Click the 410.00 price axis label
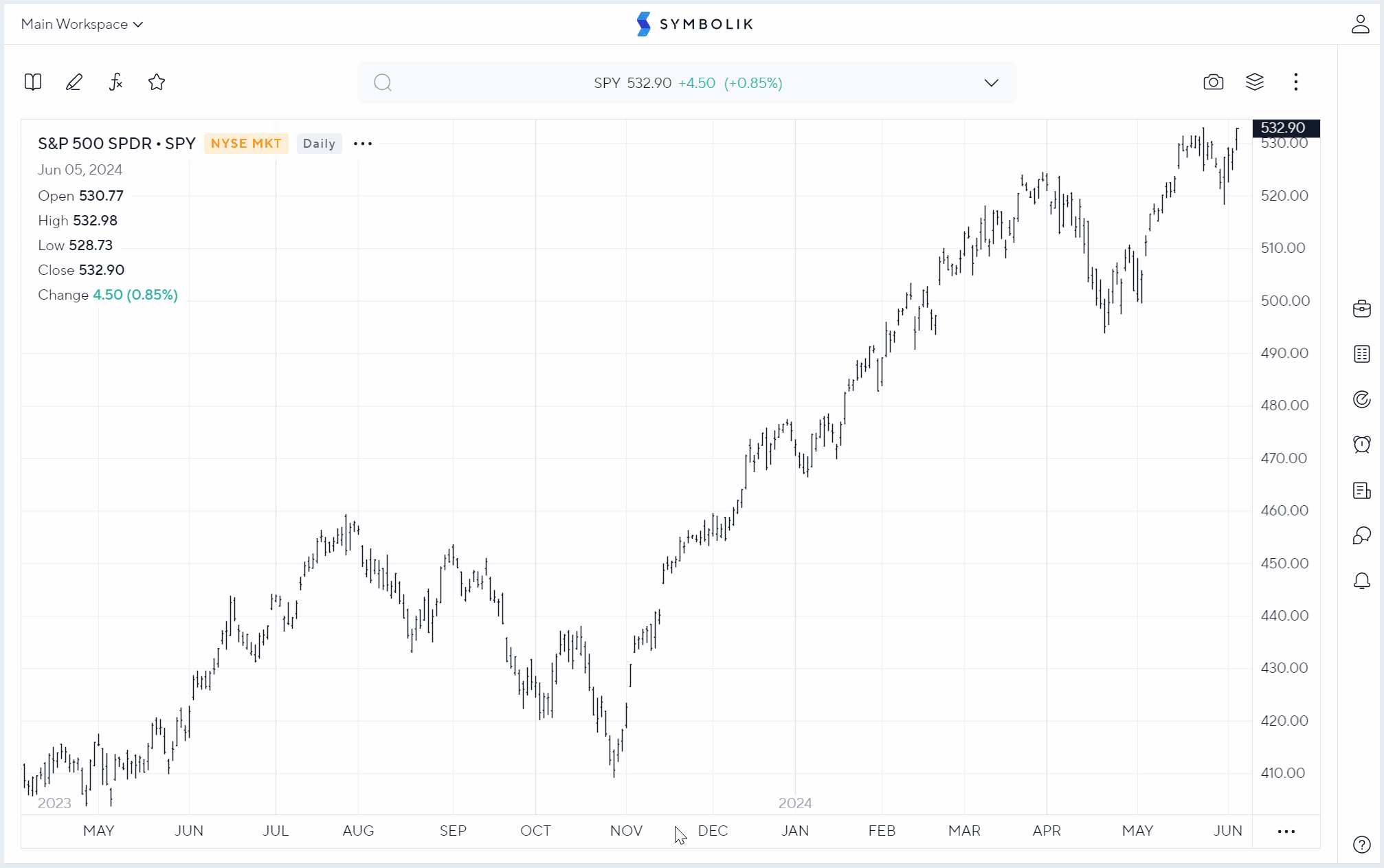This screenshot has height=868, width=1384. click(1283, 773)
